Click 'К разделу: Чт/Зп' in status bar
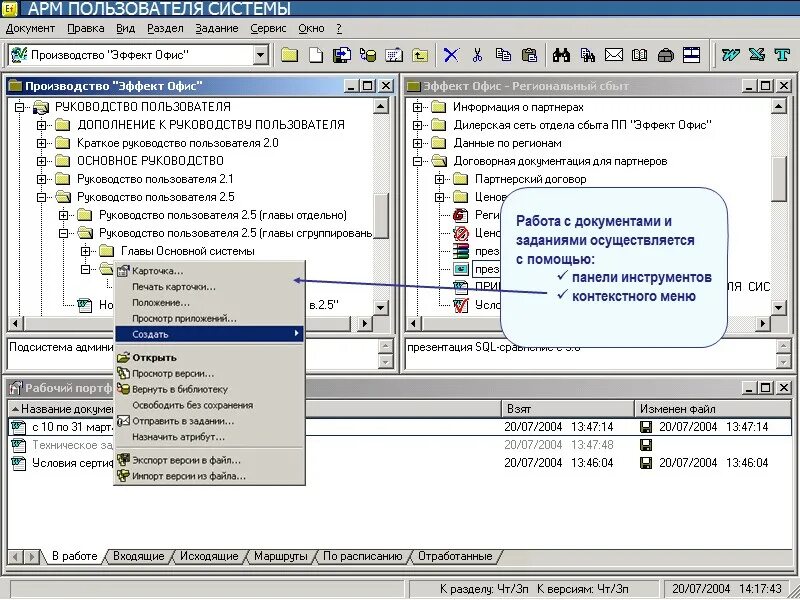 pyautogui.click(x=485, y=589)
